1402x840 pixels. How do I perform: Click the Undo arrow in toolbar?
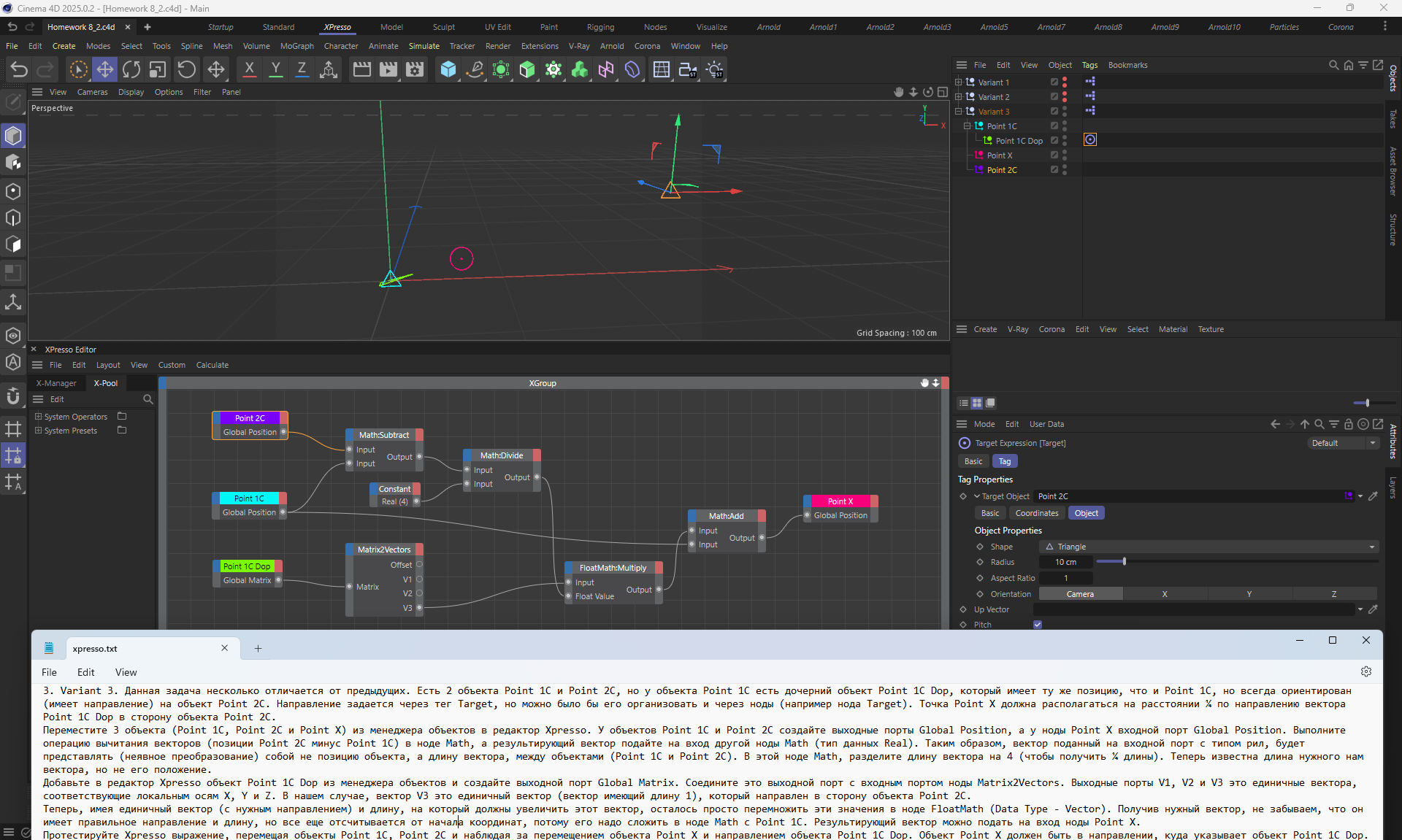click(19, 69)
